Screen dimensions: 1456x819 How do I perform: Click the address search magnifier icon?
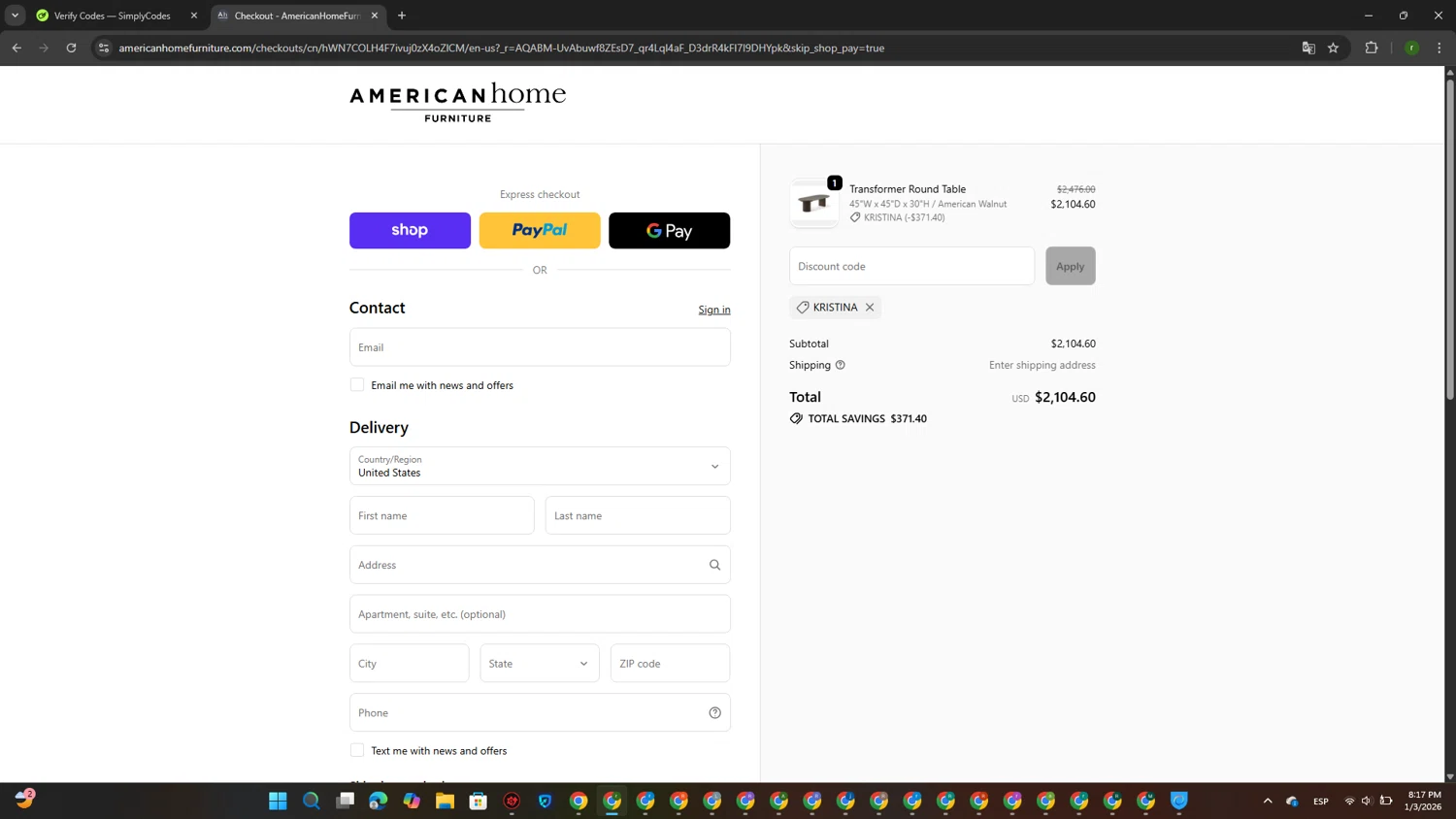click(x=714, y=565)
